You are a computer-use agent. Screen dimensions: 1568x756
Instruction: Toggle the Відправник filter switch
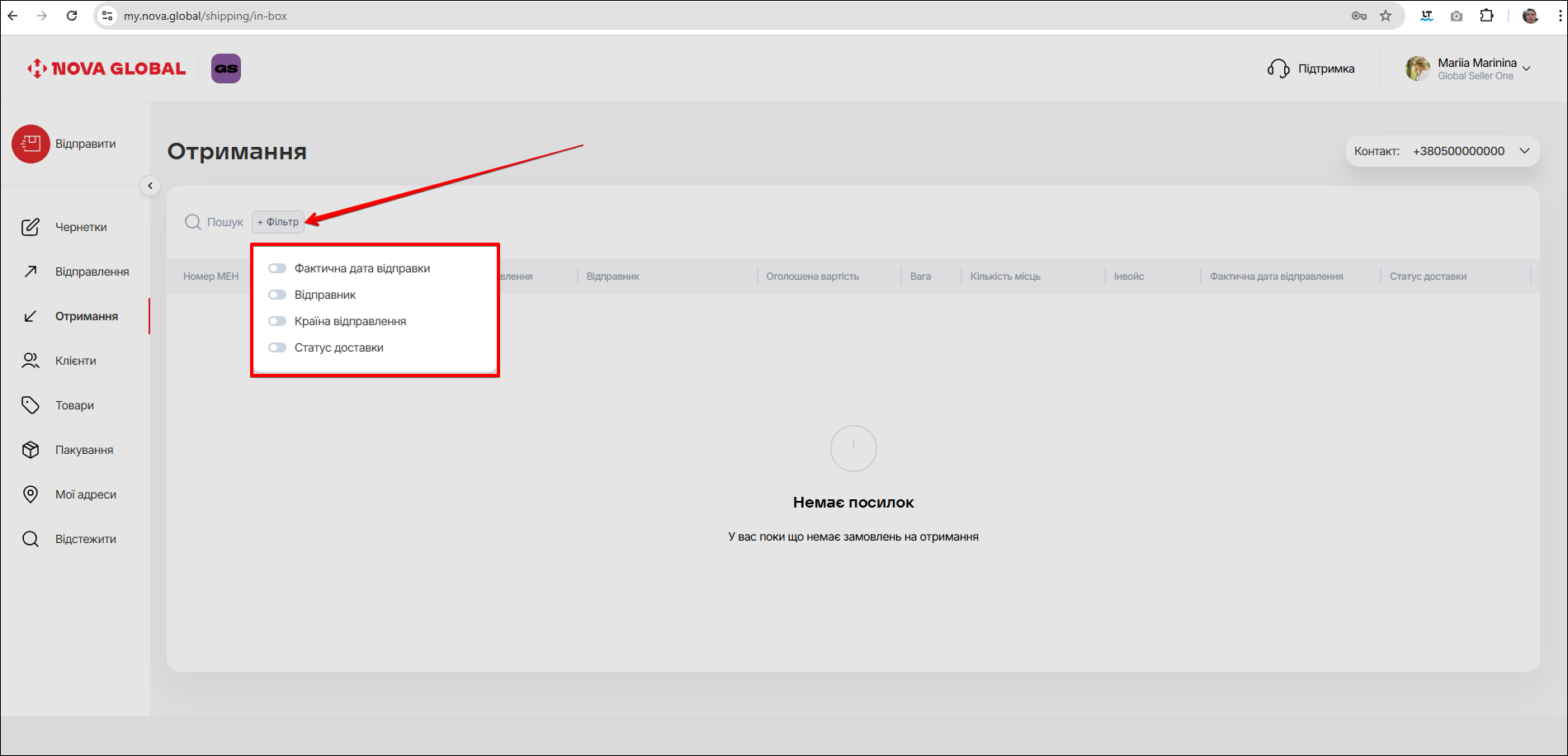pyautogui.click(x=277, y=295)
